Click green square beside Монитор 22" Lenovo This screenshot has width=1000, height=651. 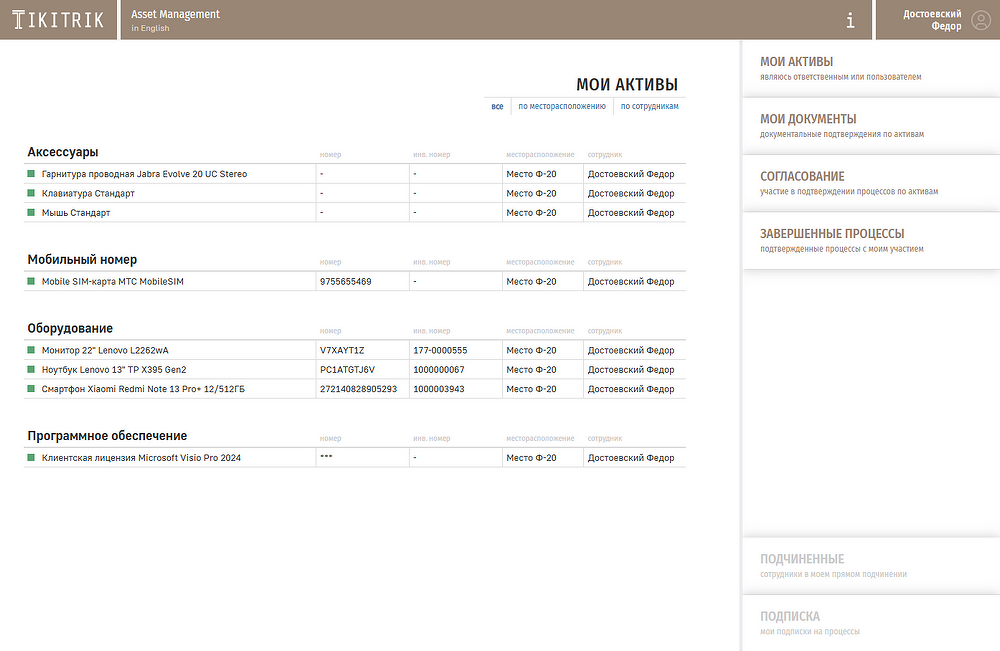point(31,350)
